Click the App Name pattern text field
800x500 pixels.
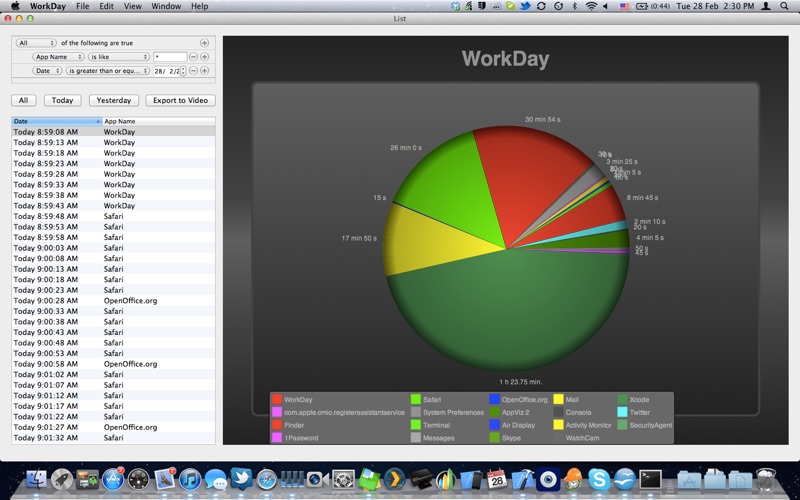(170, 57)
